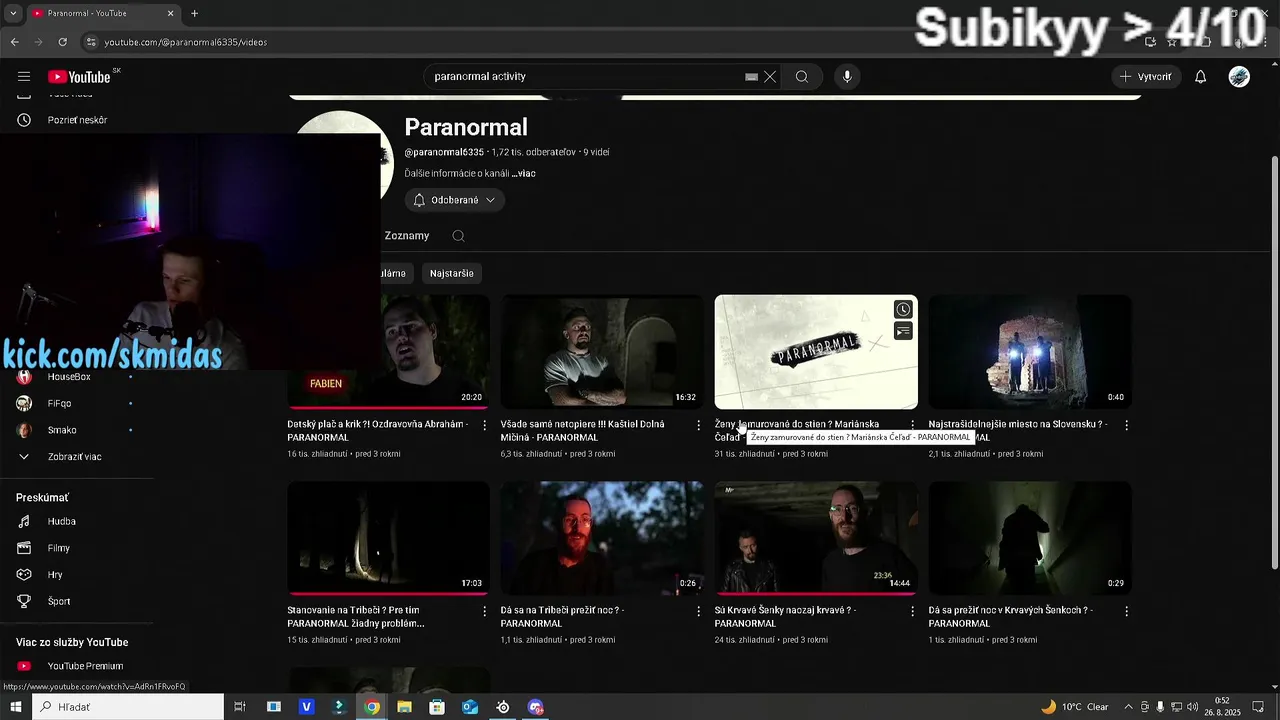The image size is (1280, 720).
Task: Open options menu for the Krvavé Šenky naozaj krvavé video
Action: point(913,611)
